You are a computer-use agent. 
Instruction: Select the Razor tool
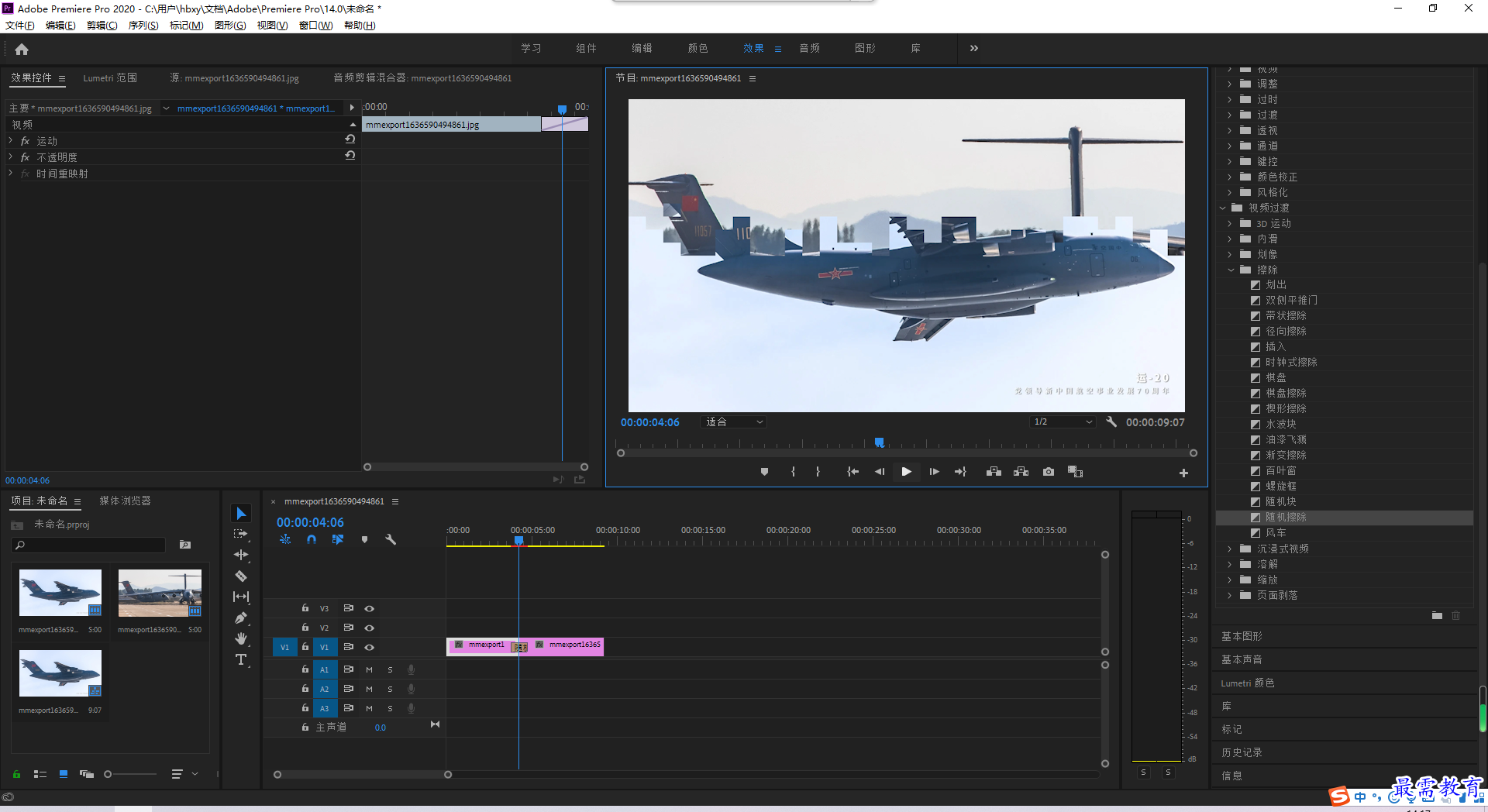tap(241, 576)
